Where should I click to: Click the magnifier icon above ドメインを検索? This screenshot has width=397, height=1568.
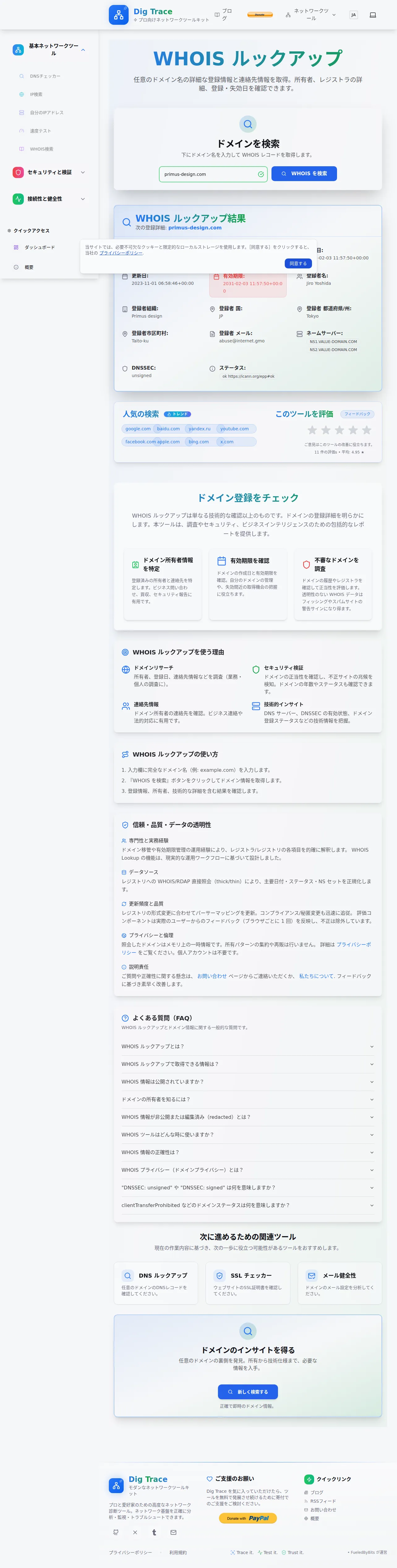click(x=247, y=124)
